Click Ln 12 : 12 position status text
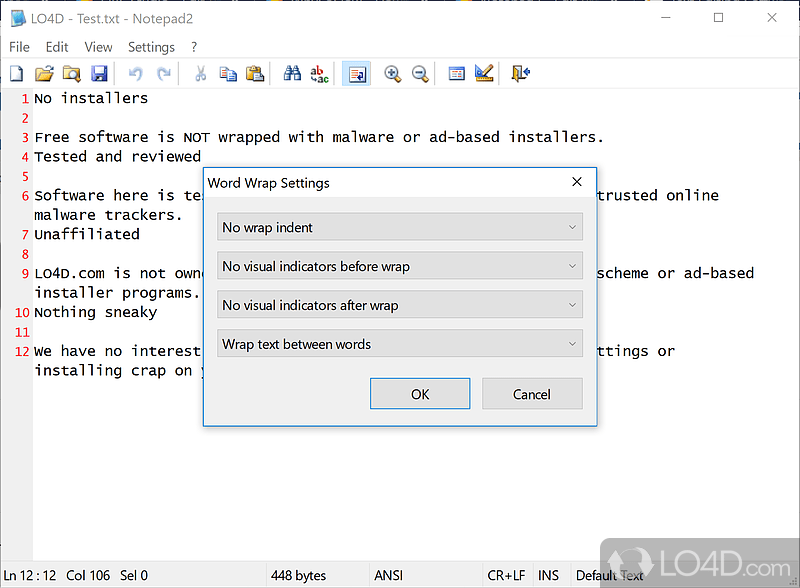Screen dimensions: 800x588 (30, 576)
